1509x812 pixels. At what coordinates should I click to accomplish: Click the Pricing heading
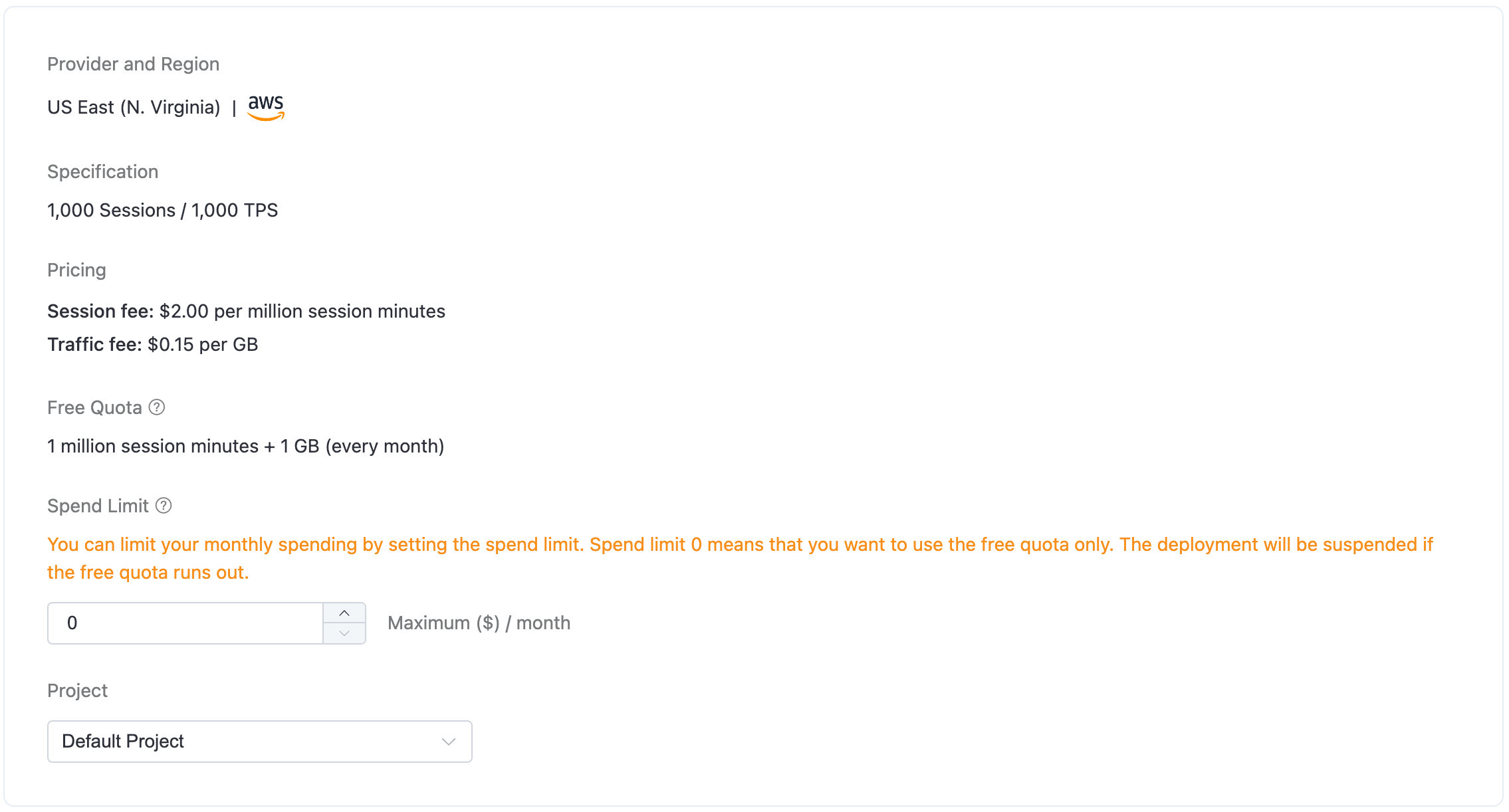click(76, 270)
